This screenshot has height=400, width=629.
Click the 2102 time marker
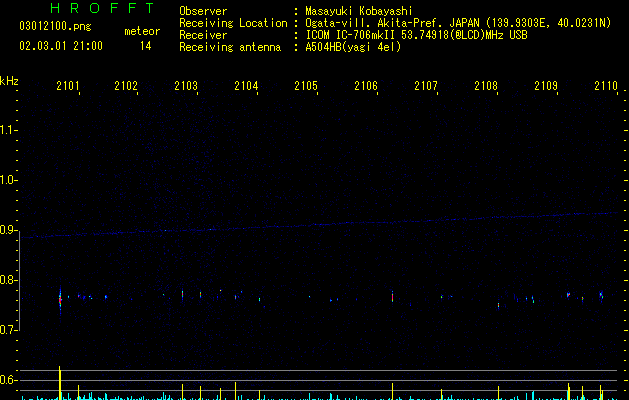coord(126,85)
